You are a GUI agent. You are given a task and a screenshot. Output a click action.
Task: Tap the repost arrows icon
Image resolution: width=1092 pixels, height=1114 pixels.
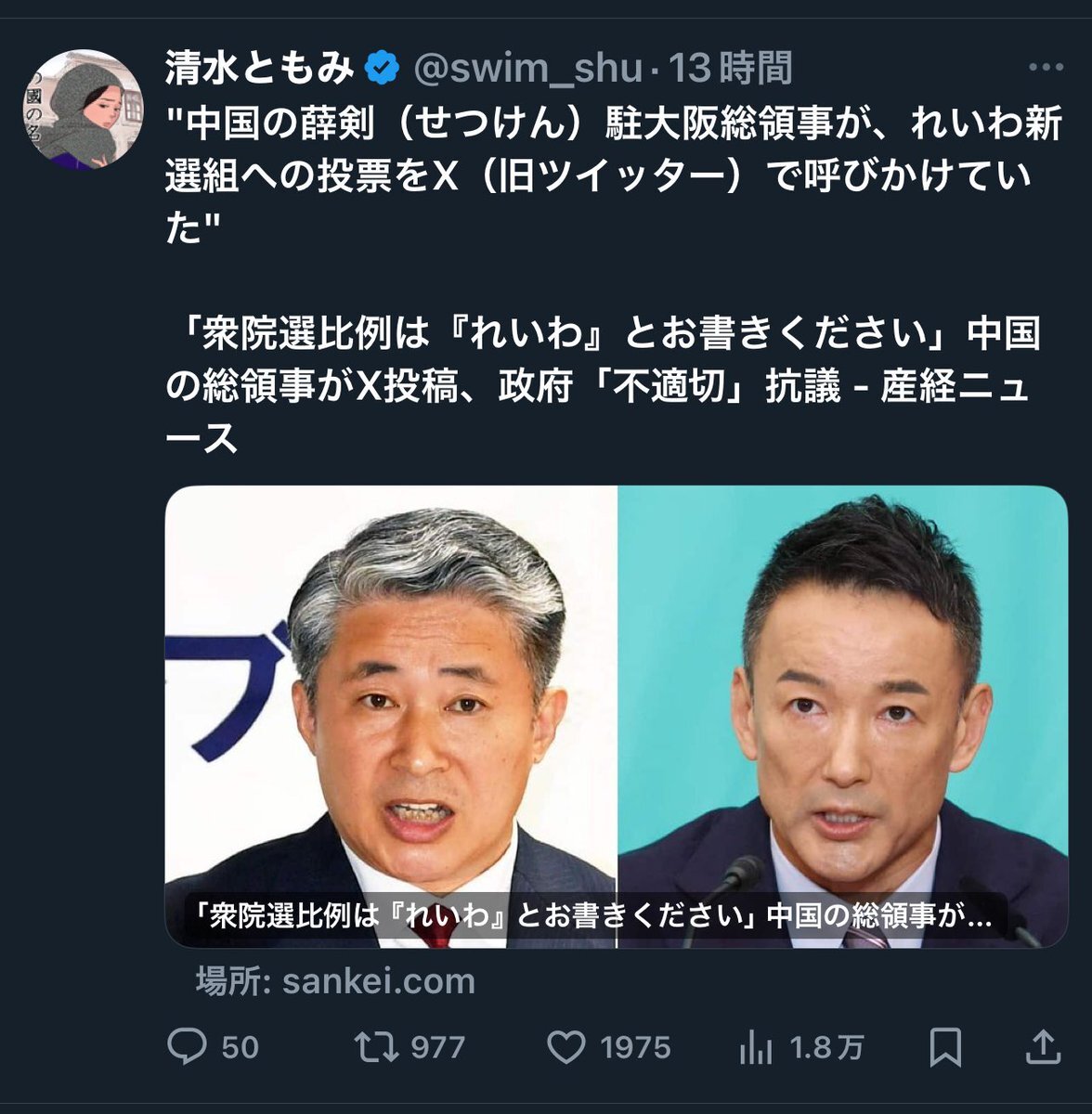coord(376,1047)
